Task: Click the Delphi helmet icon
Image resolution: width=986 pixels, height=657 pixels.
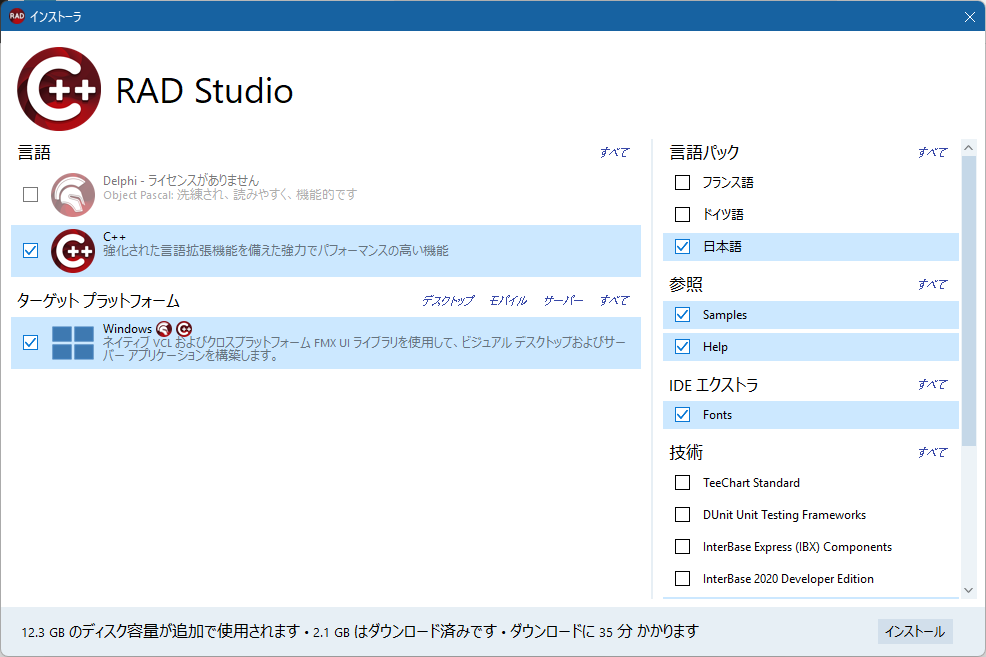Action: point(73,194)
